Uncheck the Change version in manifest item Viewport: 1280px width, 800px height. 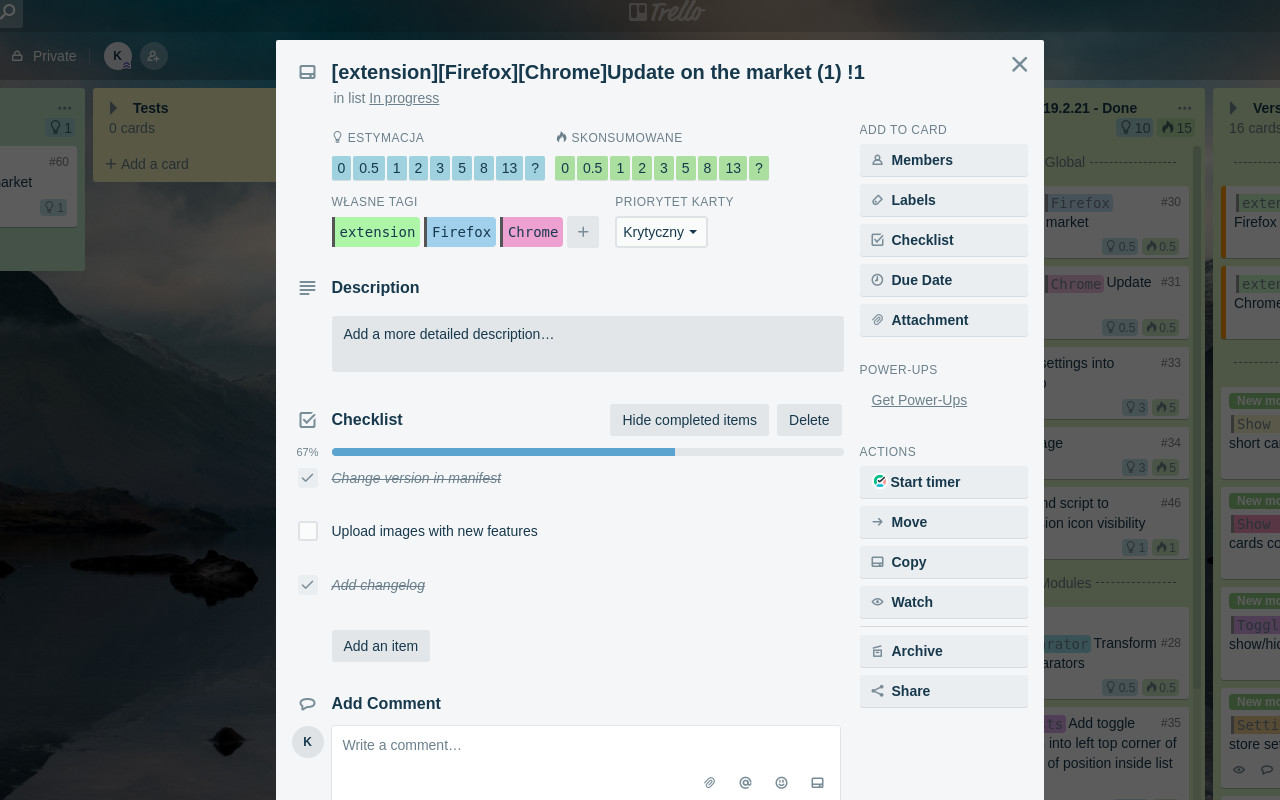pyautogui.click(x=307, y=478)
